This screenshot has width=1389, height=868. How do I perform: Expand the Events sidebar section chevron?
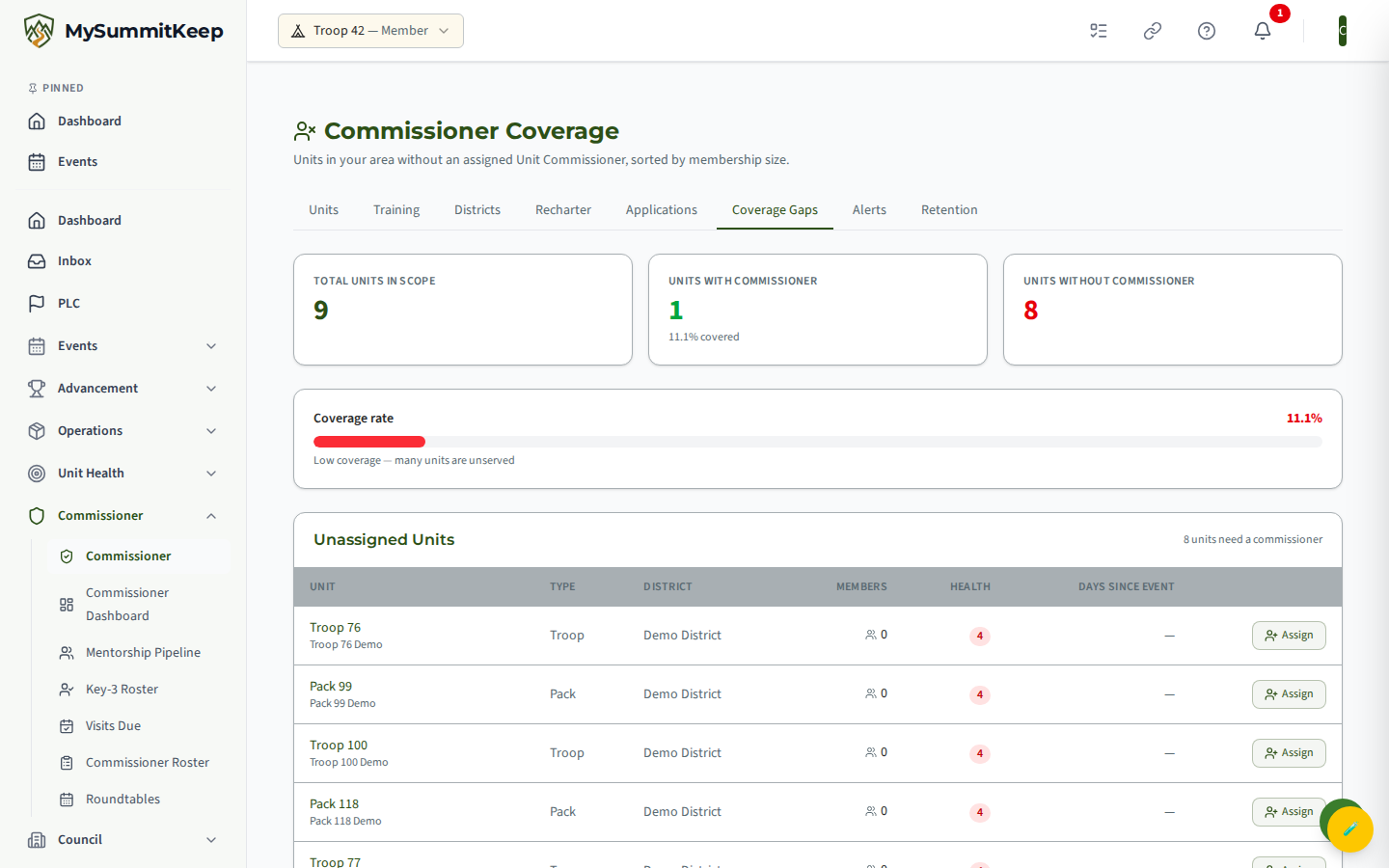pos(211,346)
